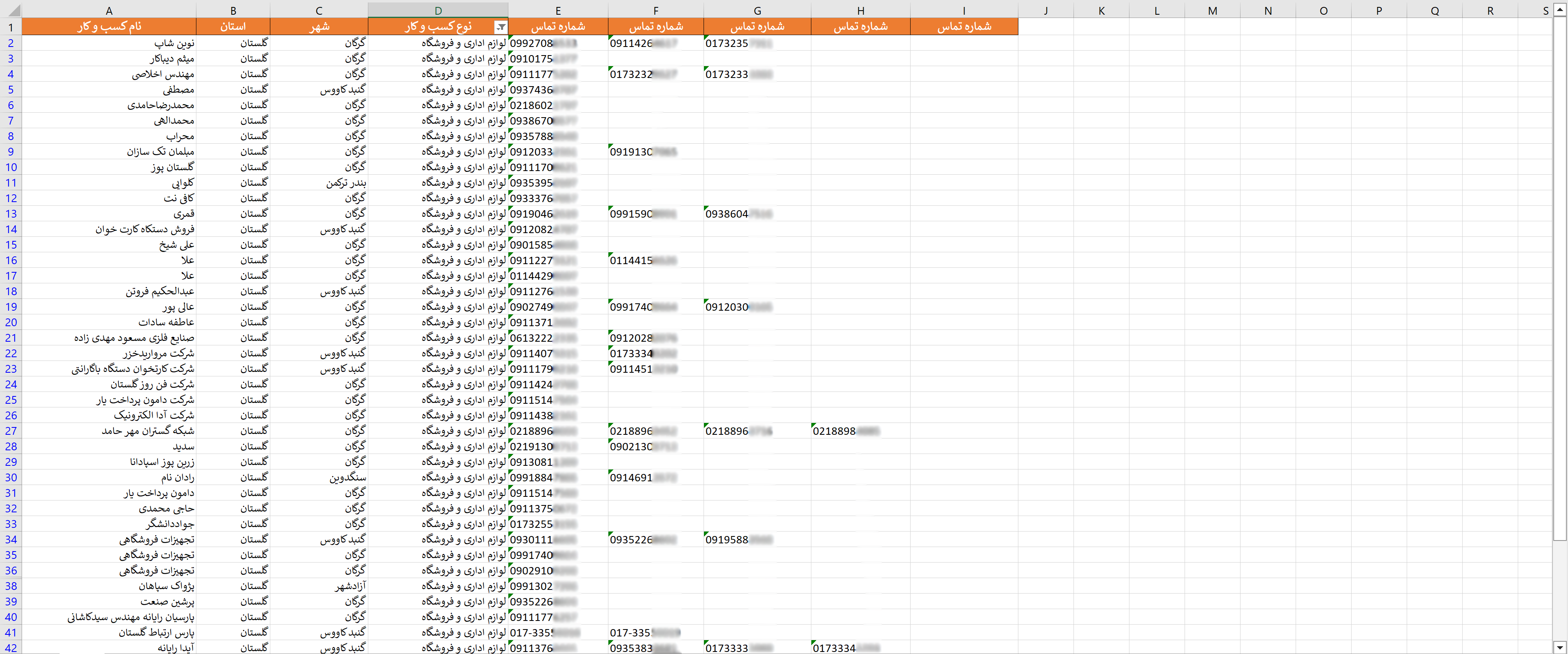The width and height of the screenshot is (1568, 654).
Task: Click the Select All corner of the sheet
Action: click(11, 10)
